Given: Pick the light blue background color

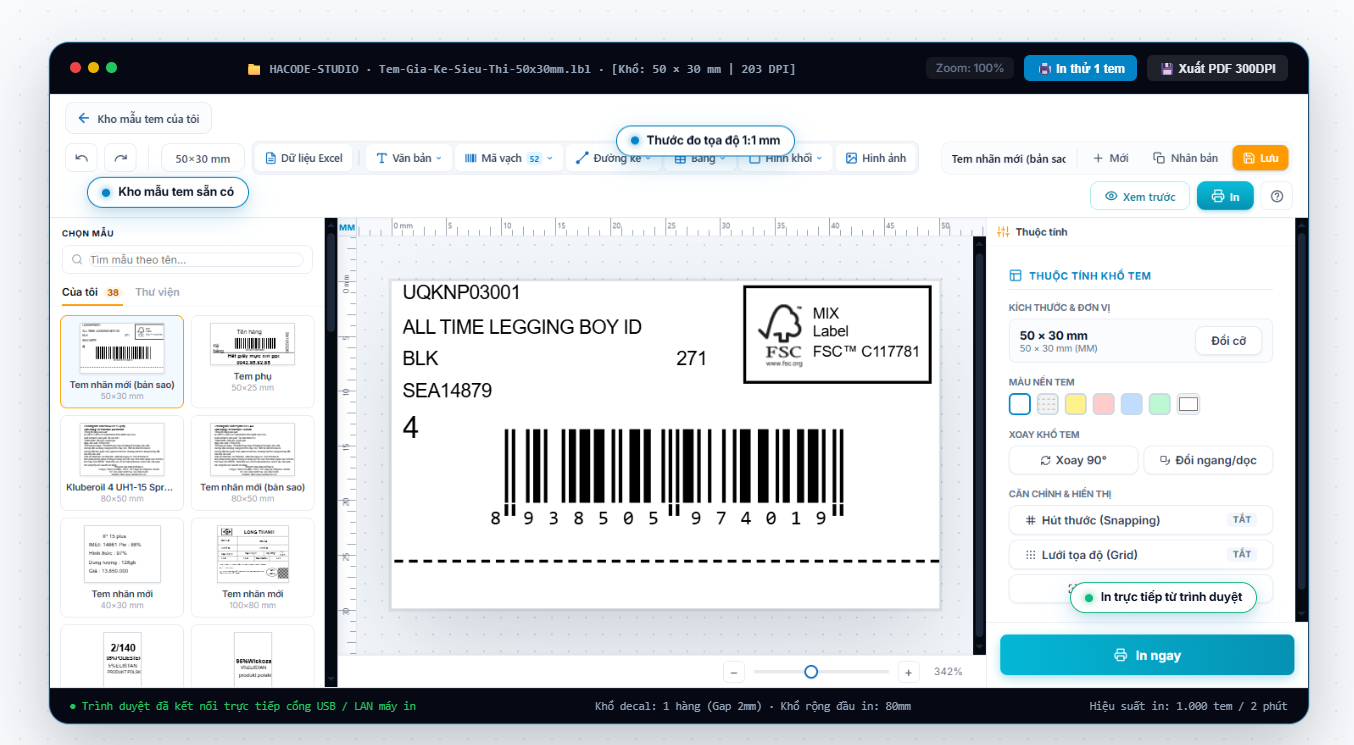Looking at the screenshot, I should (1132, 404).
